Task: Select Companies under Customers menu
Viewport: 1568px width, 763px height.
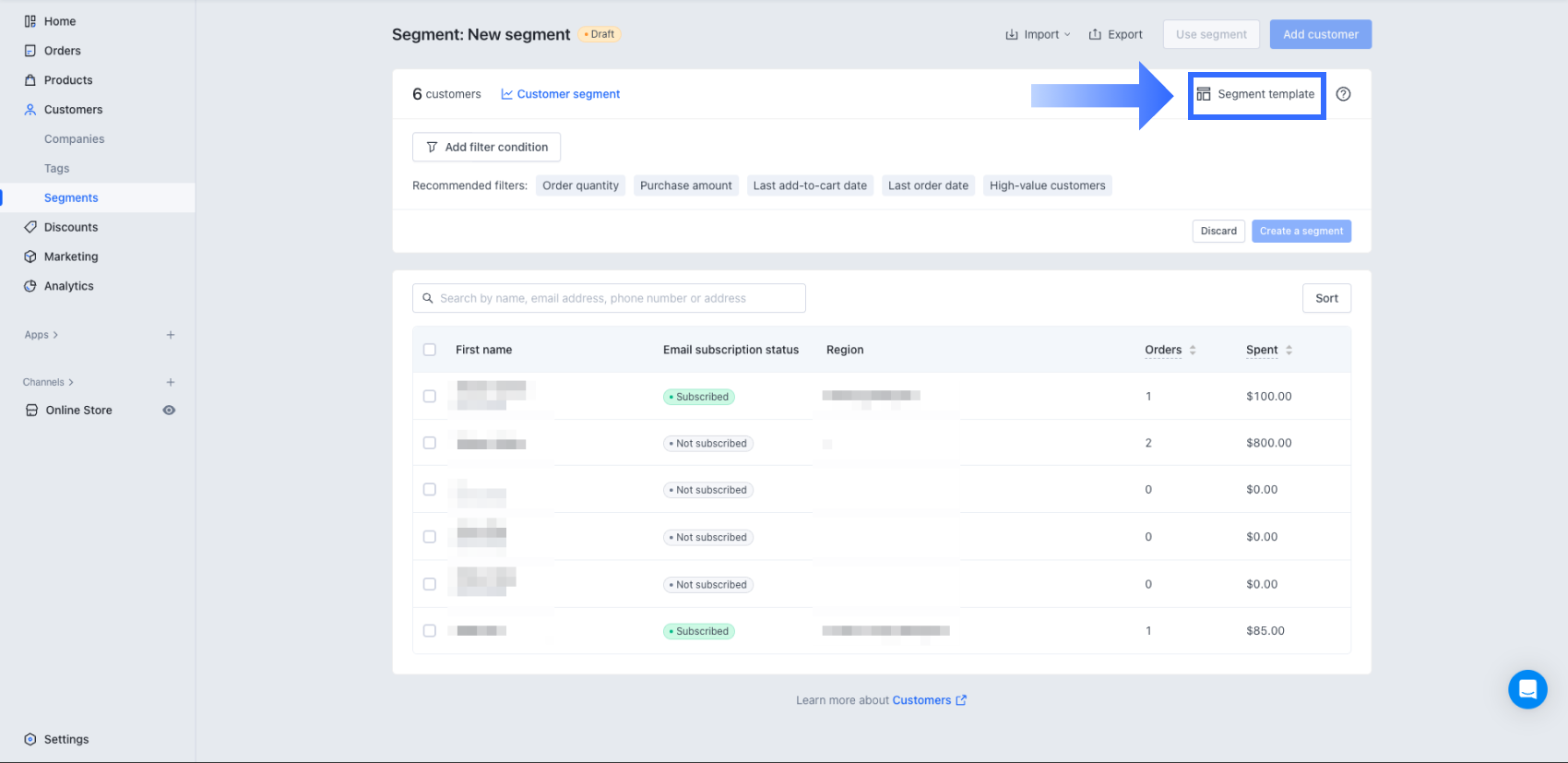Action: [74, 139]
